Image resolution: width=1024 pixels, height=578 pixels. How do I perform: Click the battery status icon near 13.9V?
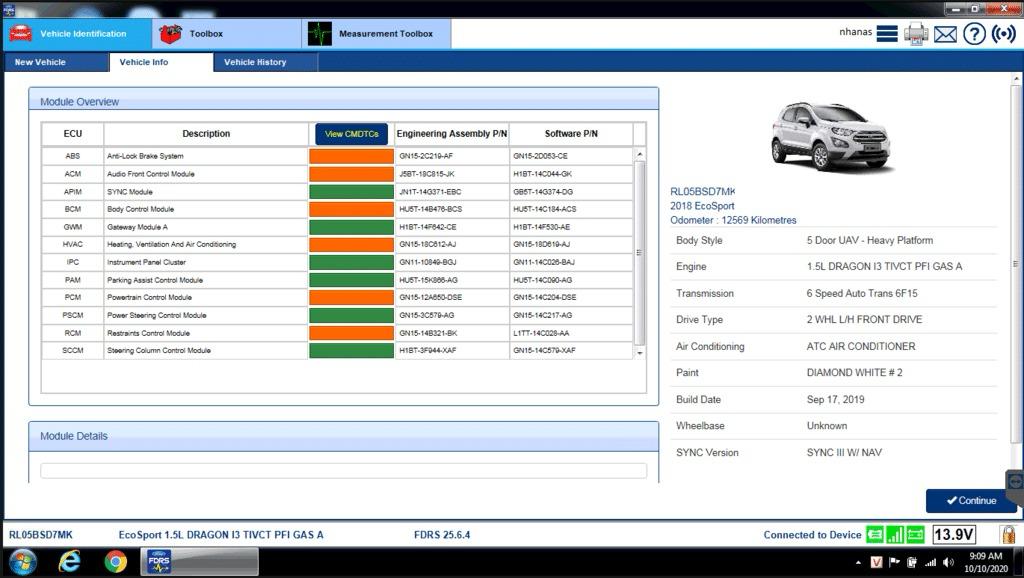pos(916,535)
